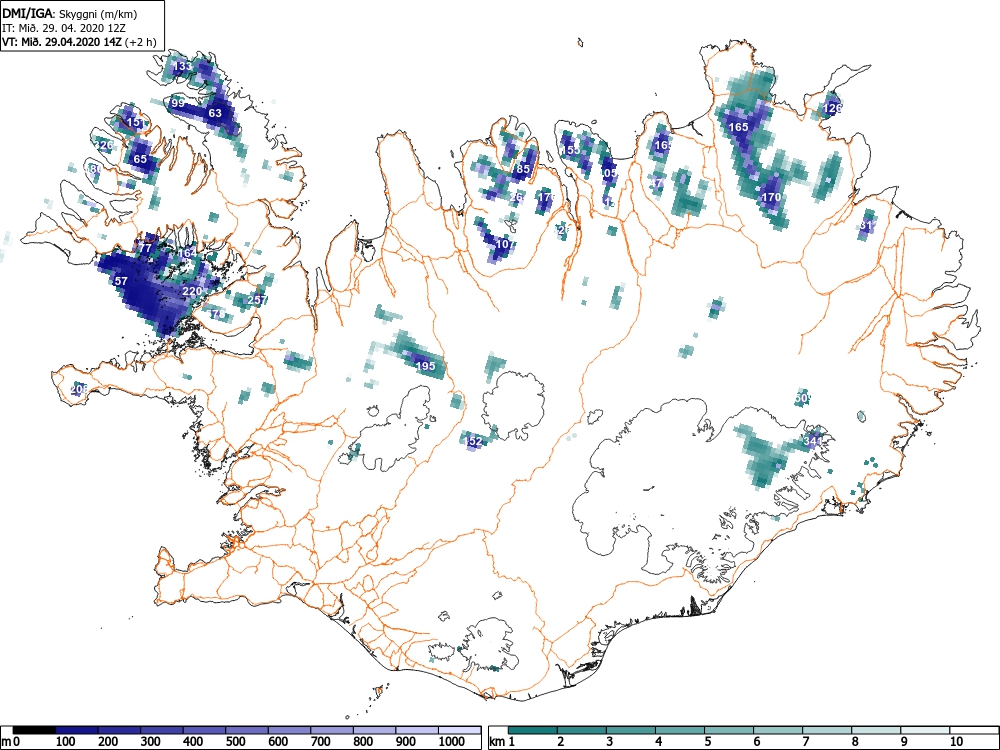Select the map value 208 on western peninsula
Screen dimensions: 1000x750
tap(79, 389)
